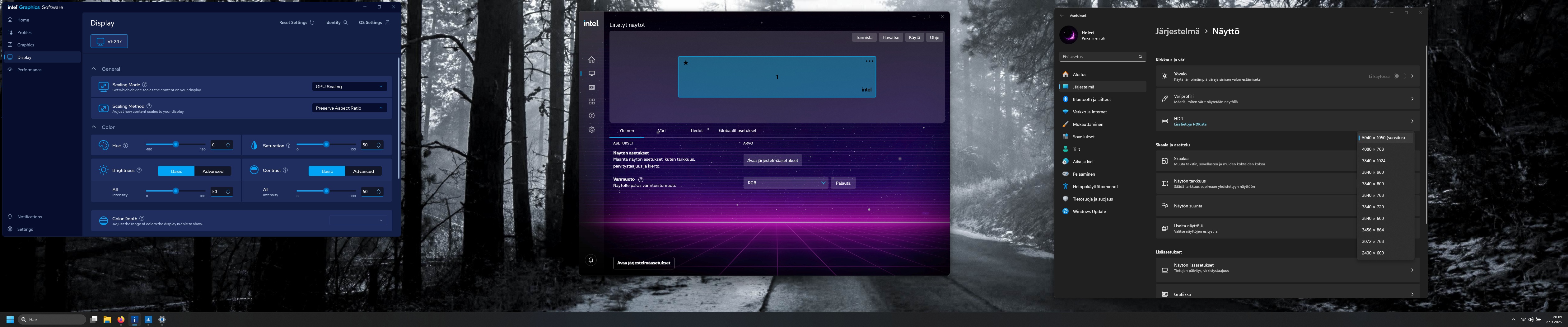Switch Brightness to Advanced mode
This screenshot has height=327, width=1568.
(x=212, y=171)
